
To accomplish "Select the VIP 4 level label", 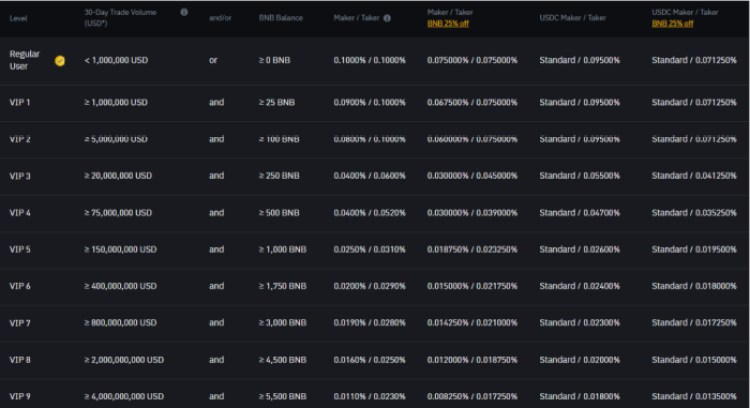I will point(20,213).
